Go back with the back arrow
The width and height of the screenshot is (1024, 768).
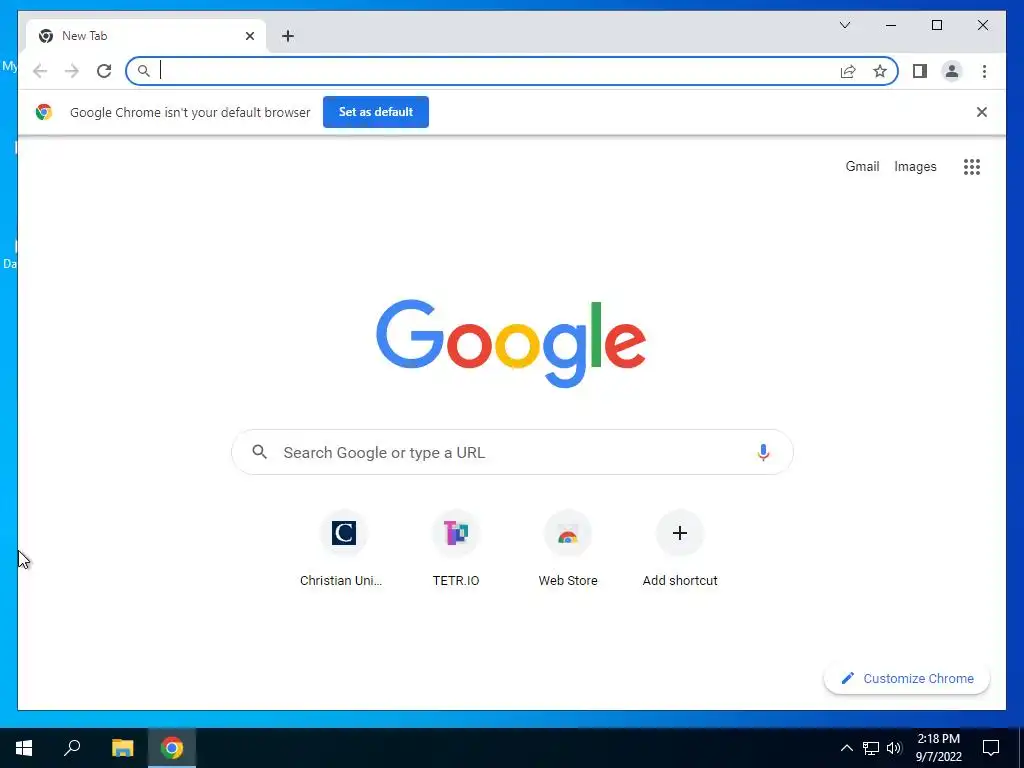tap(40, 71)
